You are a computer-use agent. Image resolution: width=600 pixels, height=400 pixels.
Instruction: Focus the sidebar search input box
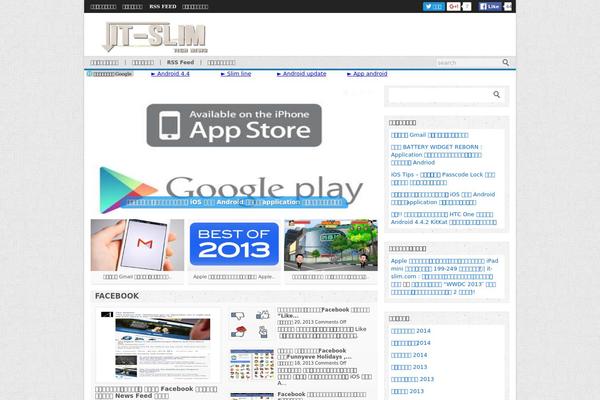[440, 95]
